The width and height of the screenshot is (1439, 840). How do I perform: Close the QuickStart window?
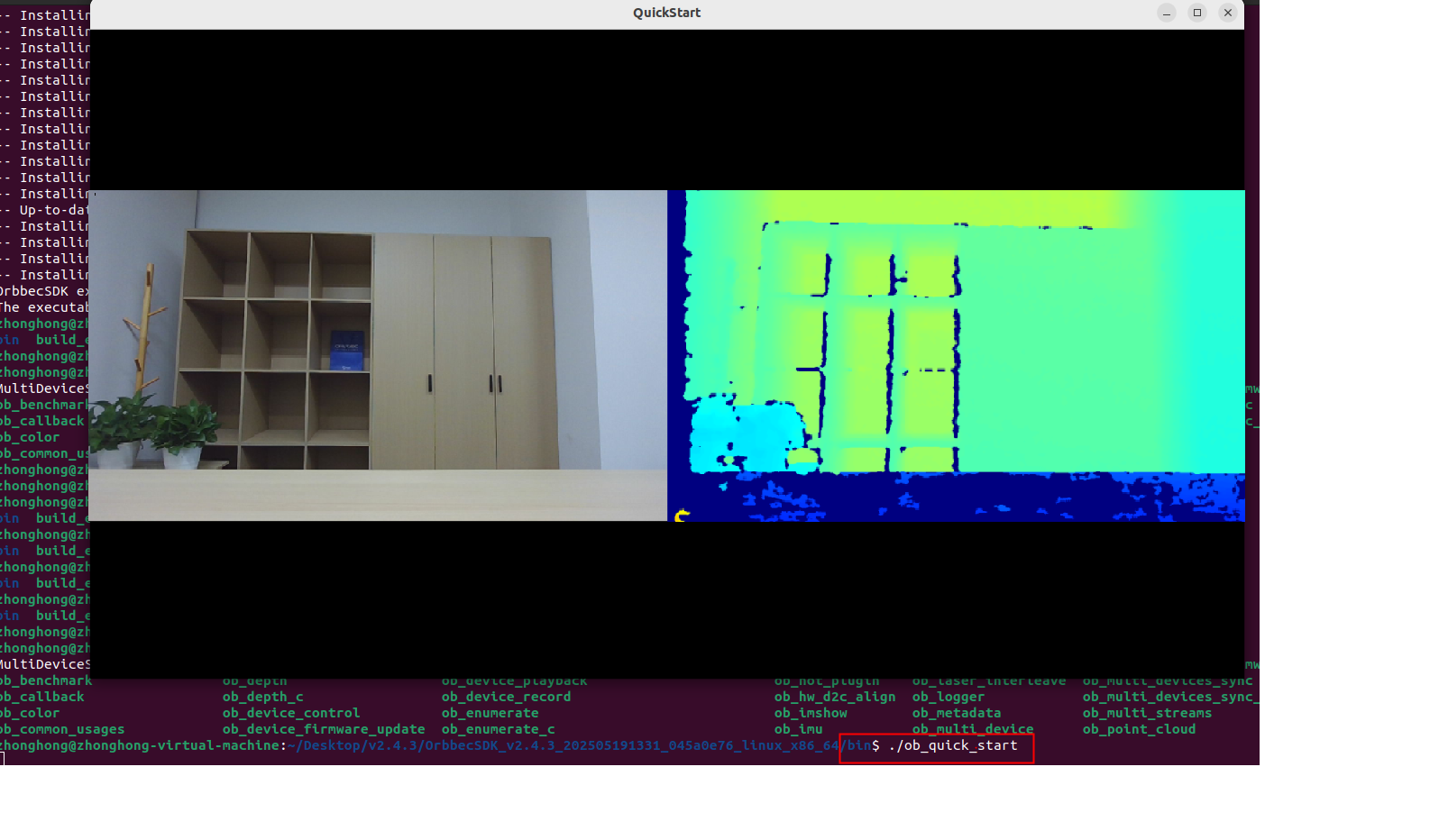[x=1227, y=13]
